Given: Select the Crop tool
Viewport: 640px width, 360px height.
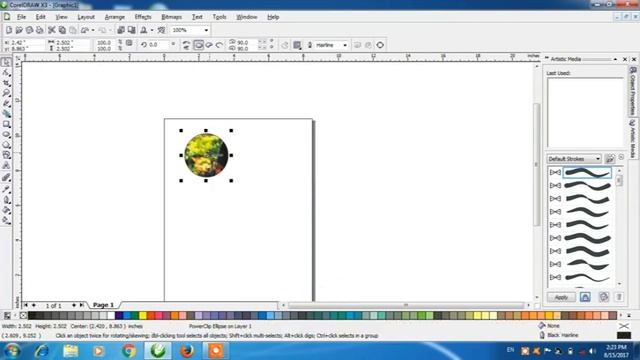Looking at the screenshot, I should click(6, 83).
